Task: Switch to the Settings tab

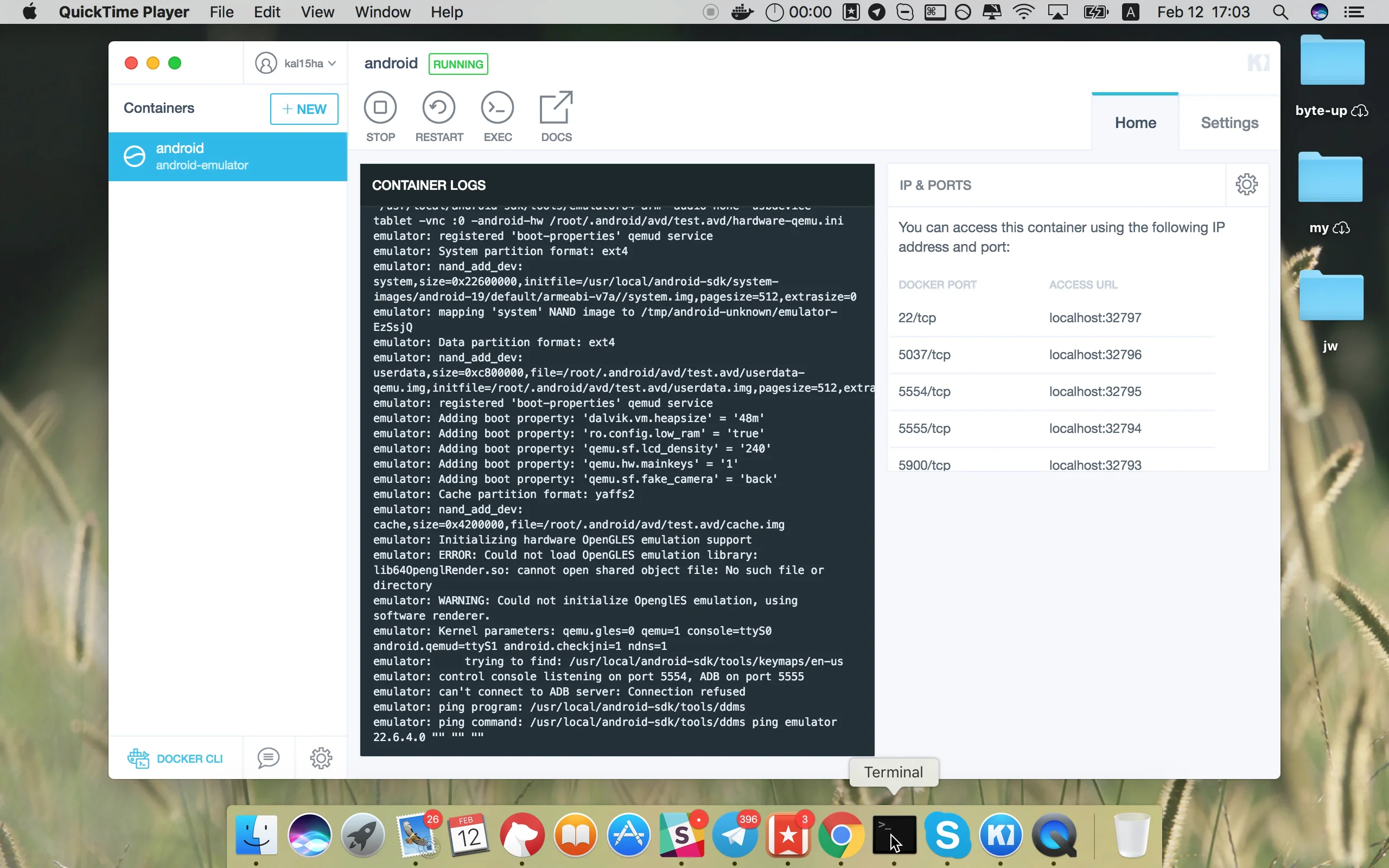Action: tap(1229, 122)
